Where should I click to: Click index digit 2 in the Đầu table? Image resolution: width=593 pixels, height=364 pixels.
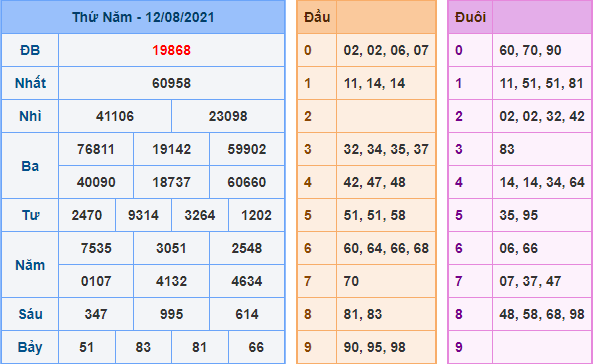point(308,116)
